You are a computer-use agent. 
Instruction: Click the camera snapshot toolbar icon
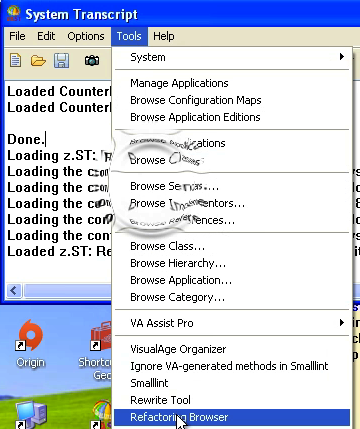click(92, 61)
